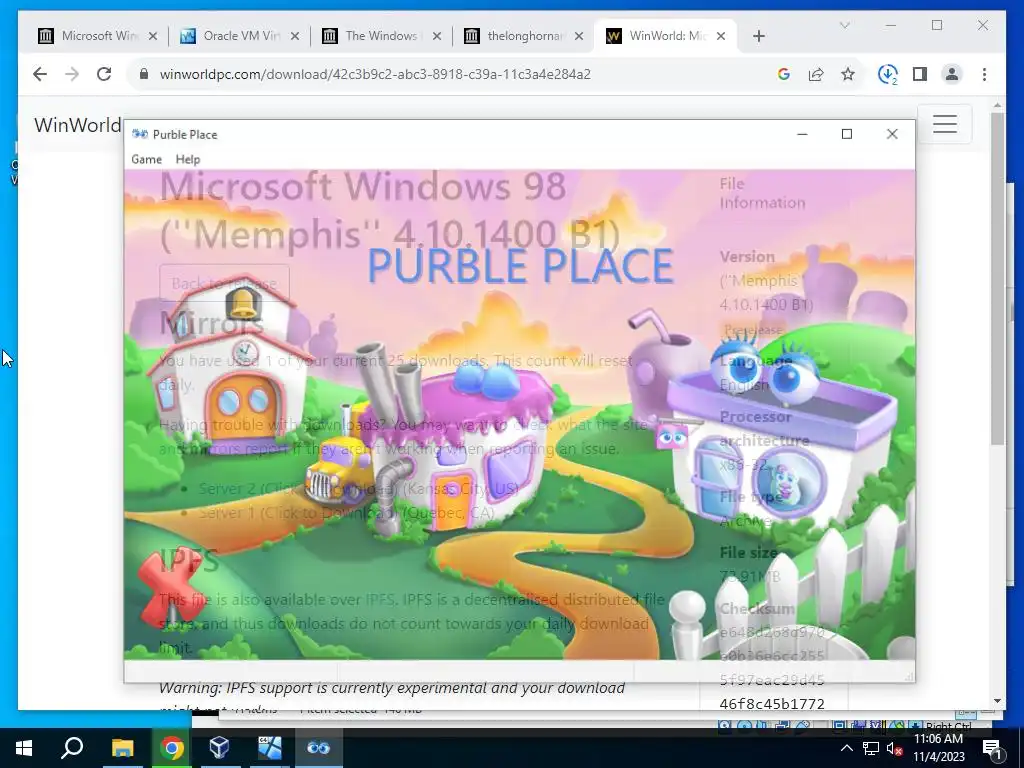The width and height of the screenshot is (1024, 768).
Task: Open Chrome downloads indicator
Action: pyautogui.click(x=888, y=74)
